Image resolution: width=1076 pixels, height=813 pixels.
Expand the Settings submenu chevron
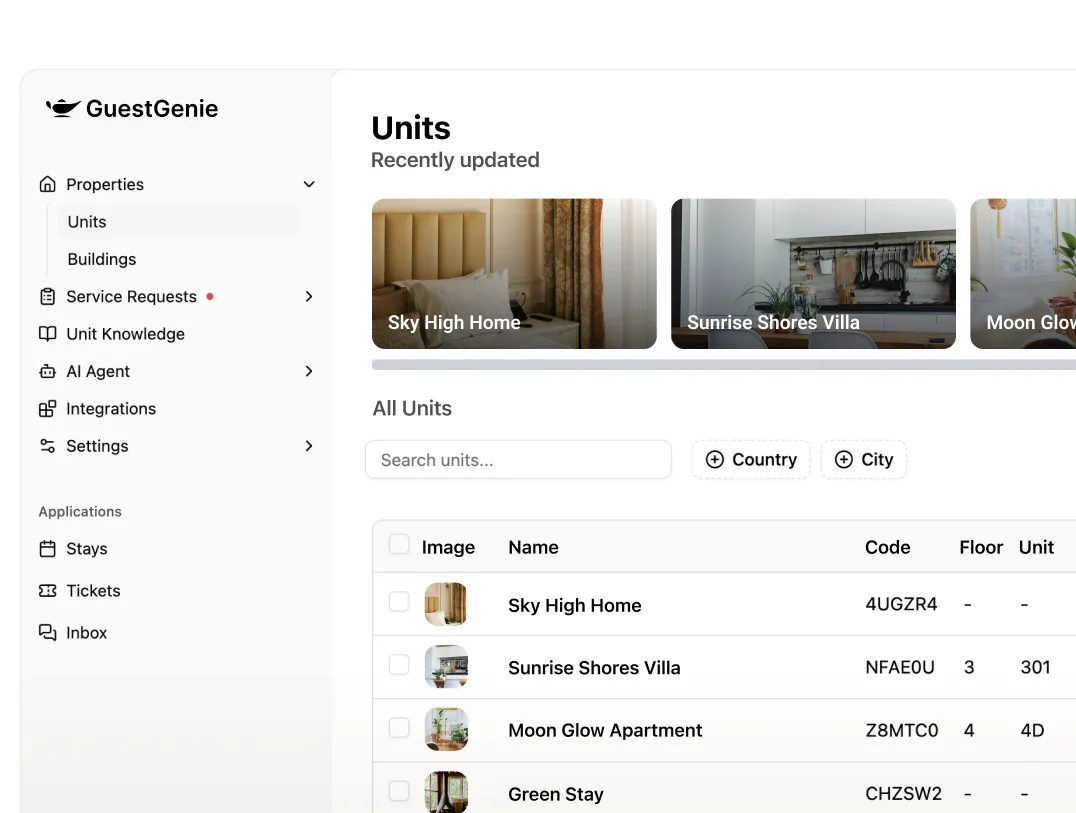coord(309,446)
